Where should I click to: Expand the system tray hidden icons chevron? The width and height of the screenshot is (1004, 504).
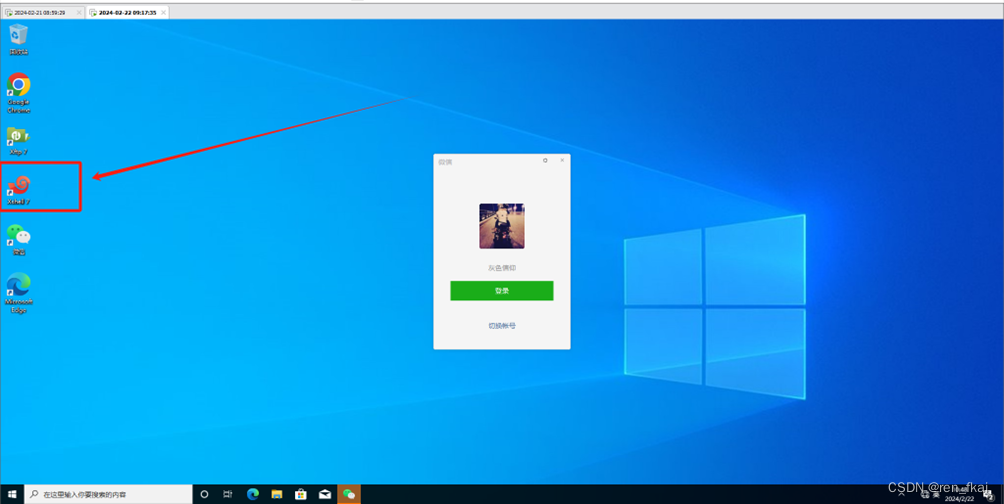pyautogui.click(x=902, y=494)
